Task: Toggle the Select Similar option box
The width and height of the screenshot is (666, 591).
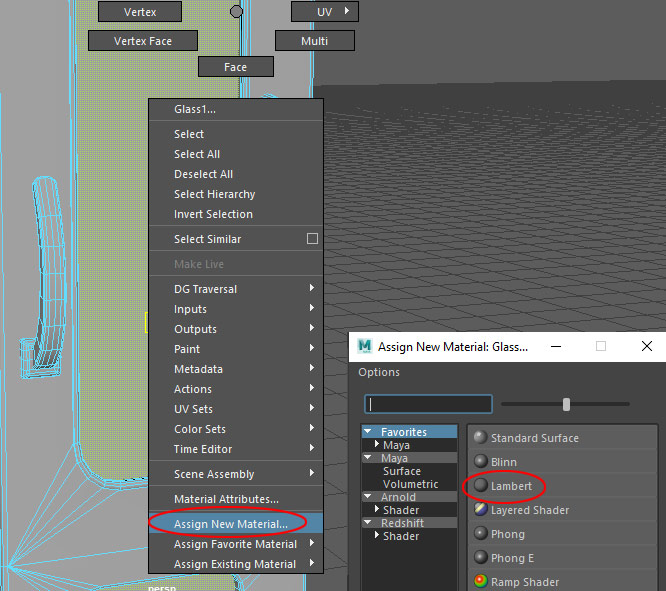Action: [312, 239]
